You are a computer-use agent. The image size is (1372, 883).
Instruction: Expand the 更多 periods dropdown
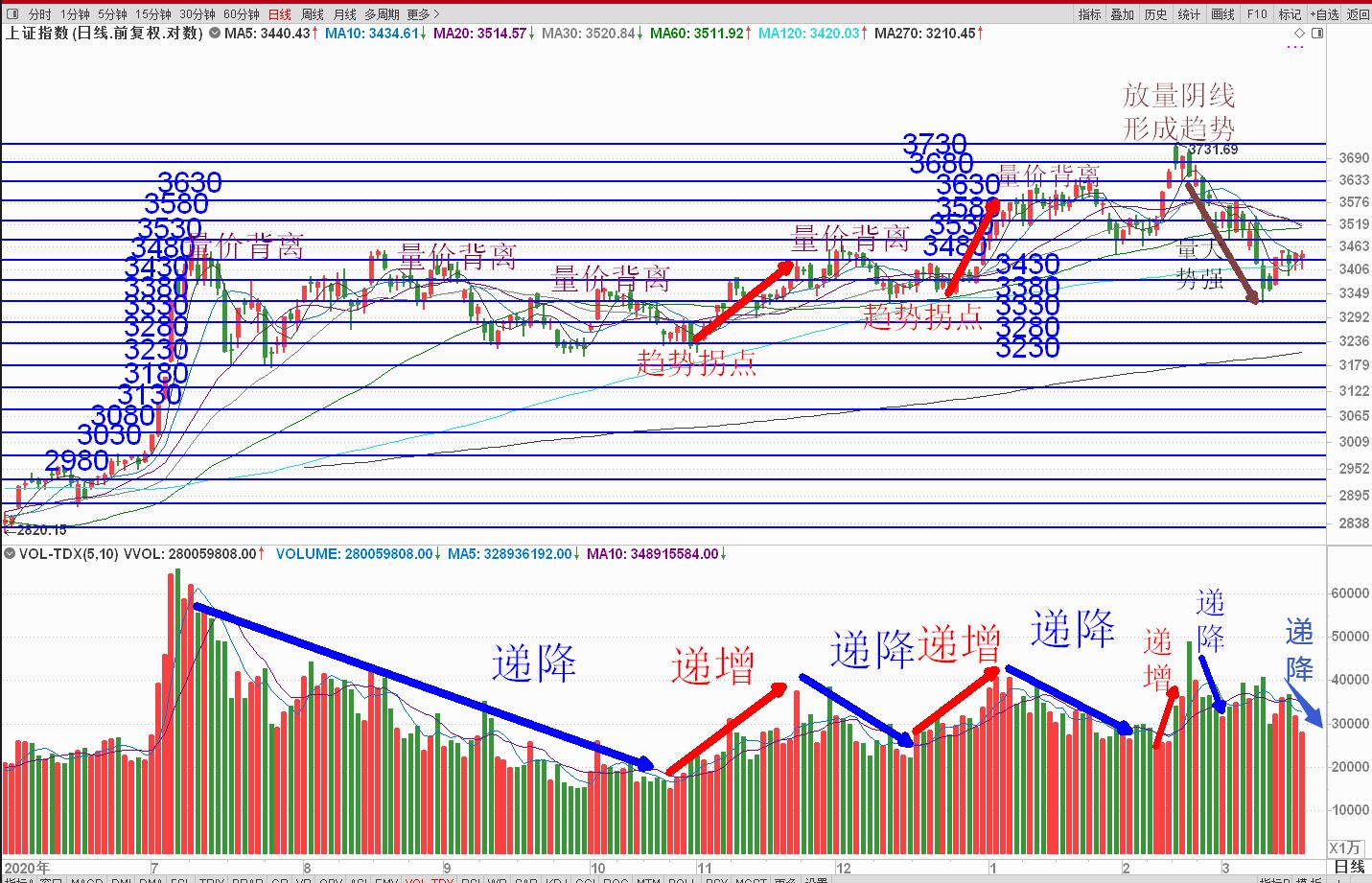tap(423, 14)
